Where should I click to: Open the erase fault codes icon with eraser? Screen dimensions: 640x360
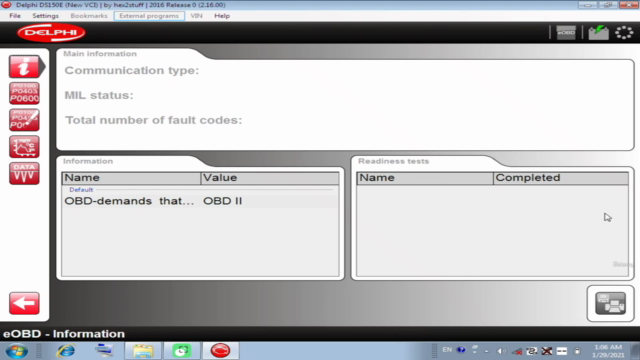click(x=24, y=120)
